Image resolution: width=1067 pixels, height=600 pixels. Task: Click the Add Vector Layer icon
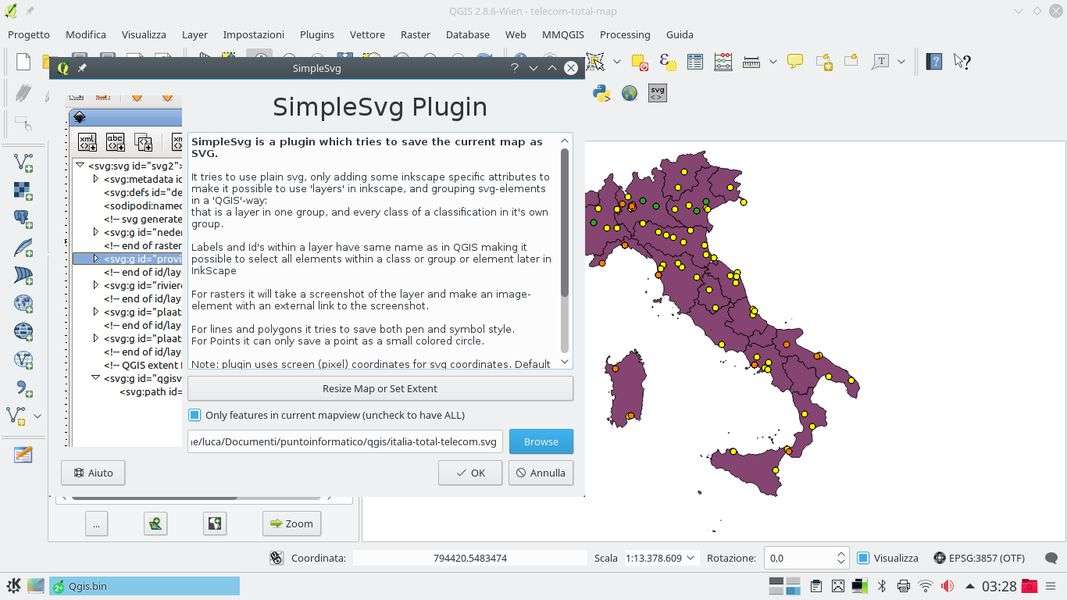pyautogui.click(x=22, y=163)
